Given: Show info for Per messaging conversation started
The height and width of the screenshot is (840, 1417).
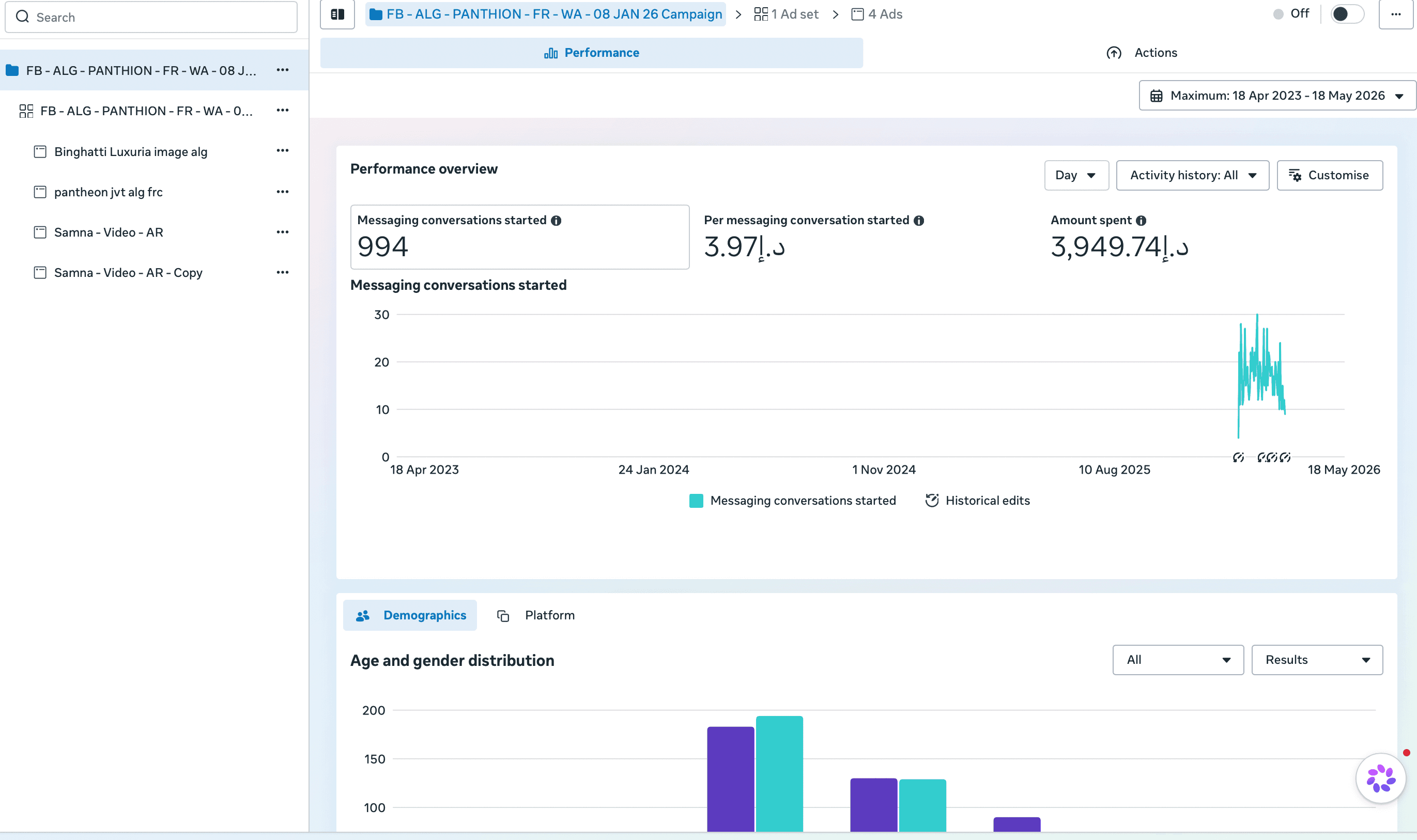Looking at the screenshot, I should click(x=919, y=221).
